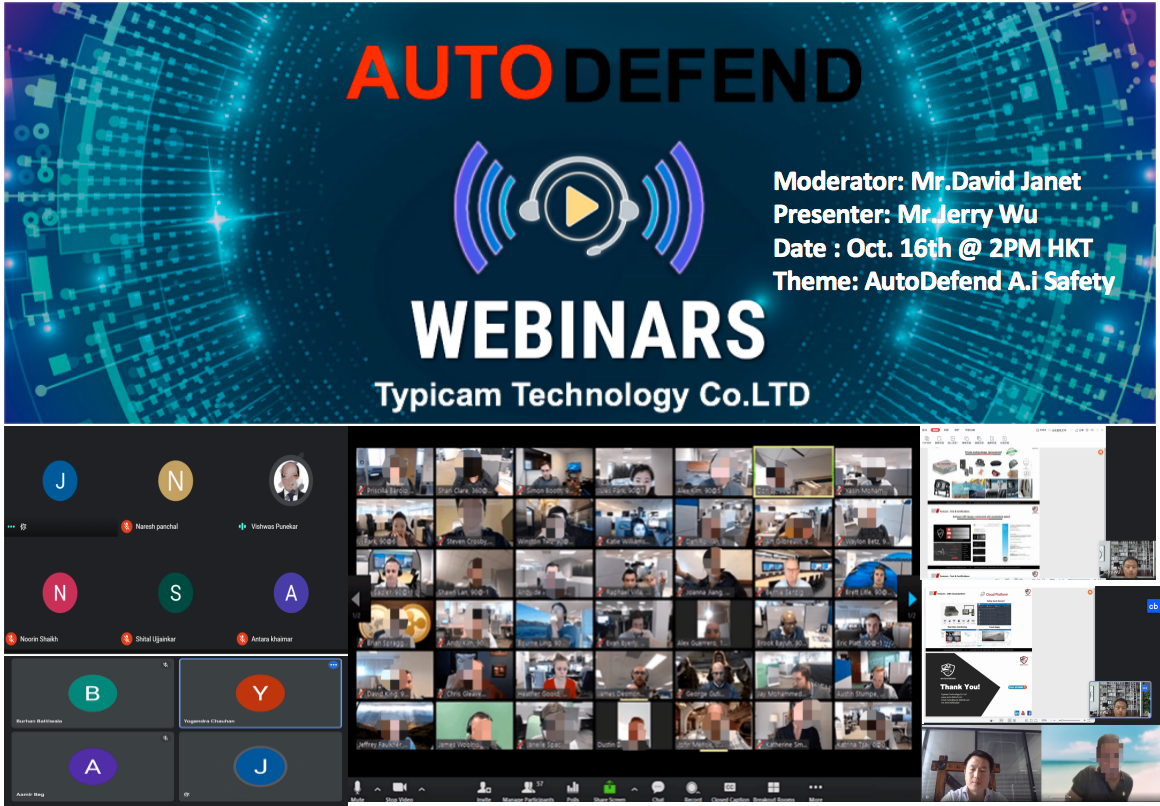Enable Closed Caption in Zoom toolbar

729,790
